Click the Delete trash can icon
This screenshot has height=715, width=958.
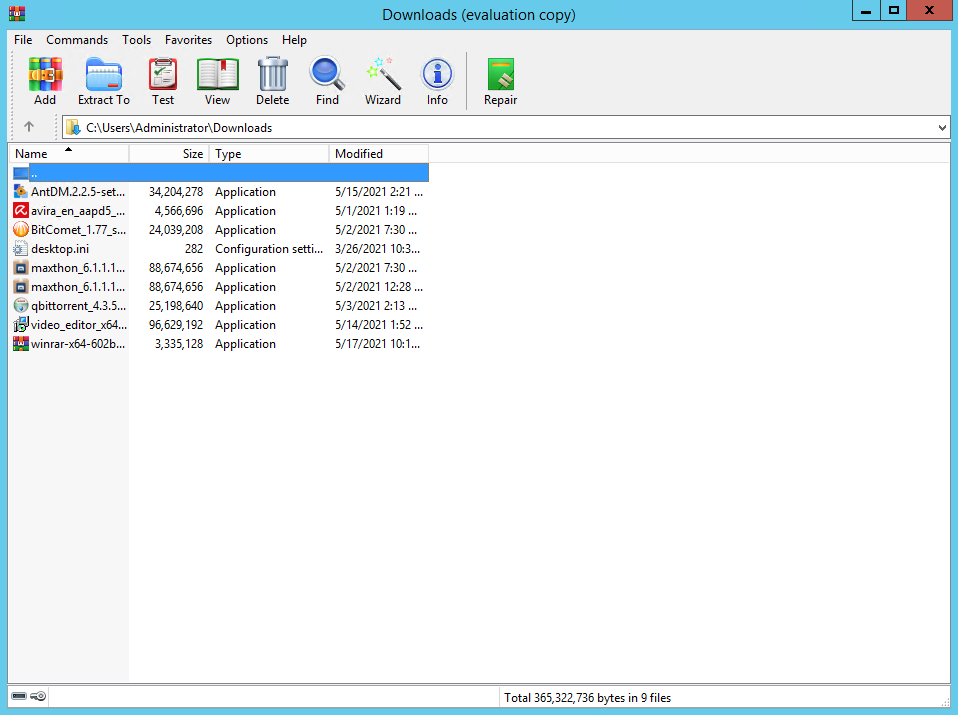click(x=272, y=75)
